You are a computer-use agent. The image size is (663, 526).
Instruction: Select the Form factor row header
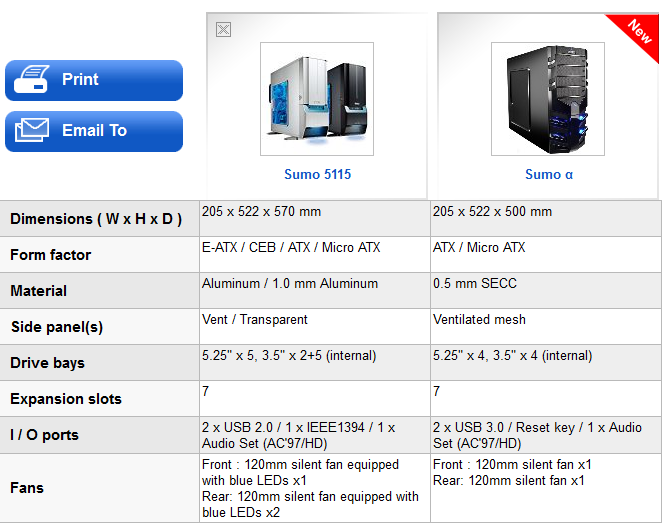tap(100, 255)
